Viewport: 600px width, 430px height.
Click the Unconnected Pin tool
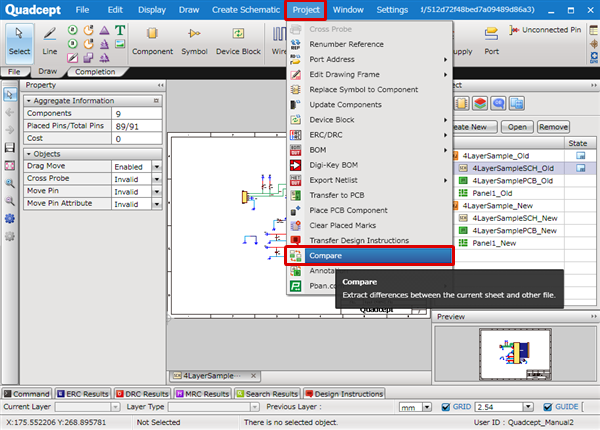545,30
